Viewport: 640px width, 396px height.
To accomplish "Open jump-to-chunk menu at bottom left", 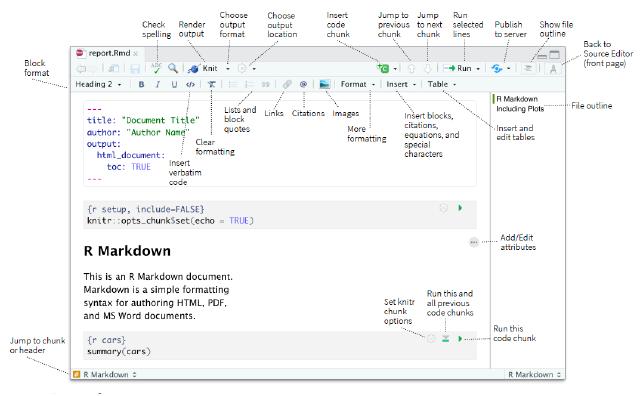I will coord(105,374).
